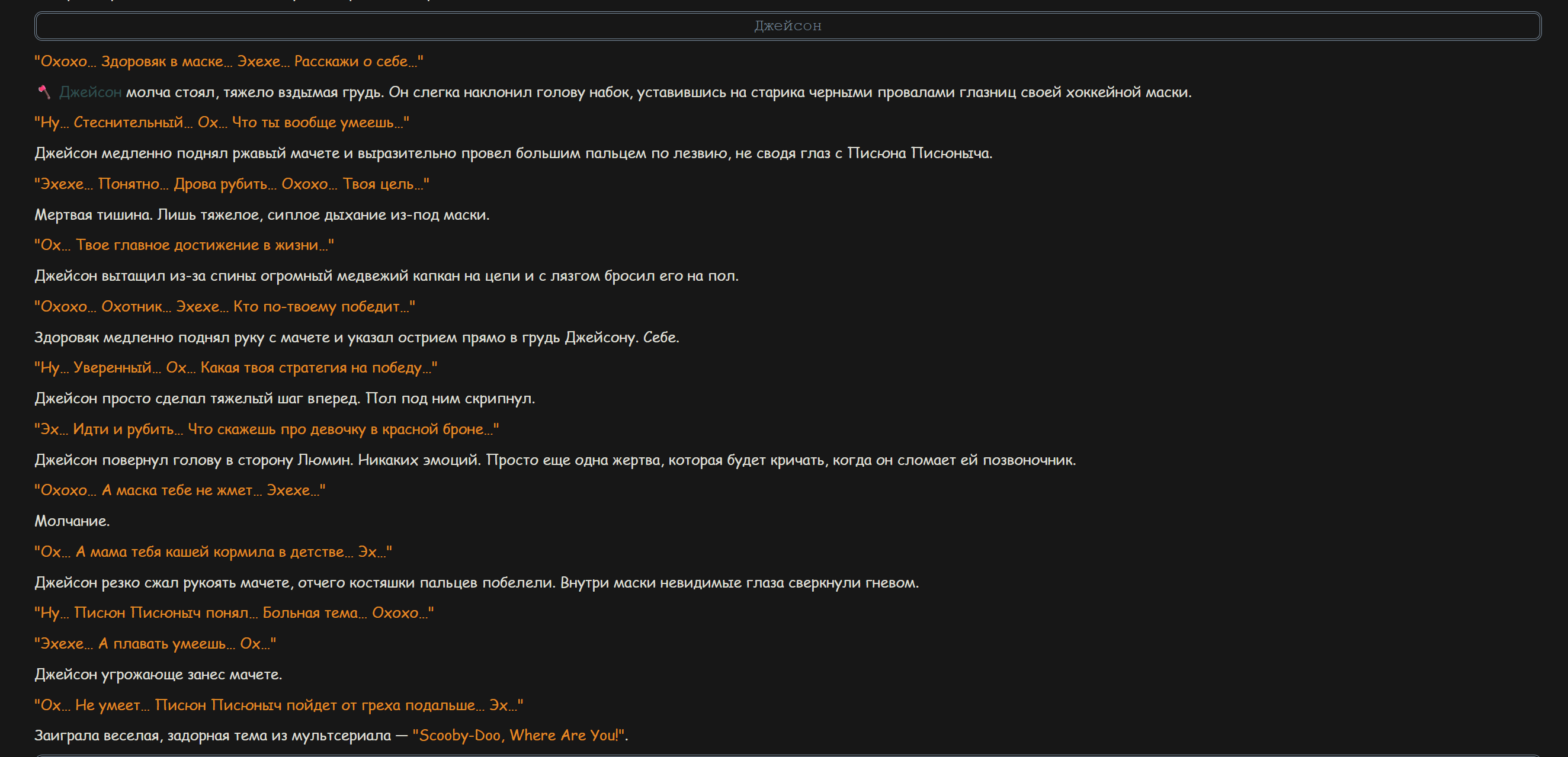The image size is (1568, 757).
Task: Click the quote 'А маска тебе не жмет'
Action: (x=179, y=490)
